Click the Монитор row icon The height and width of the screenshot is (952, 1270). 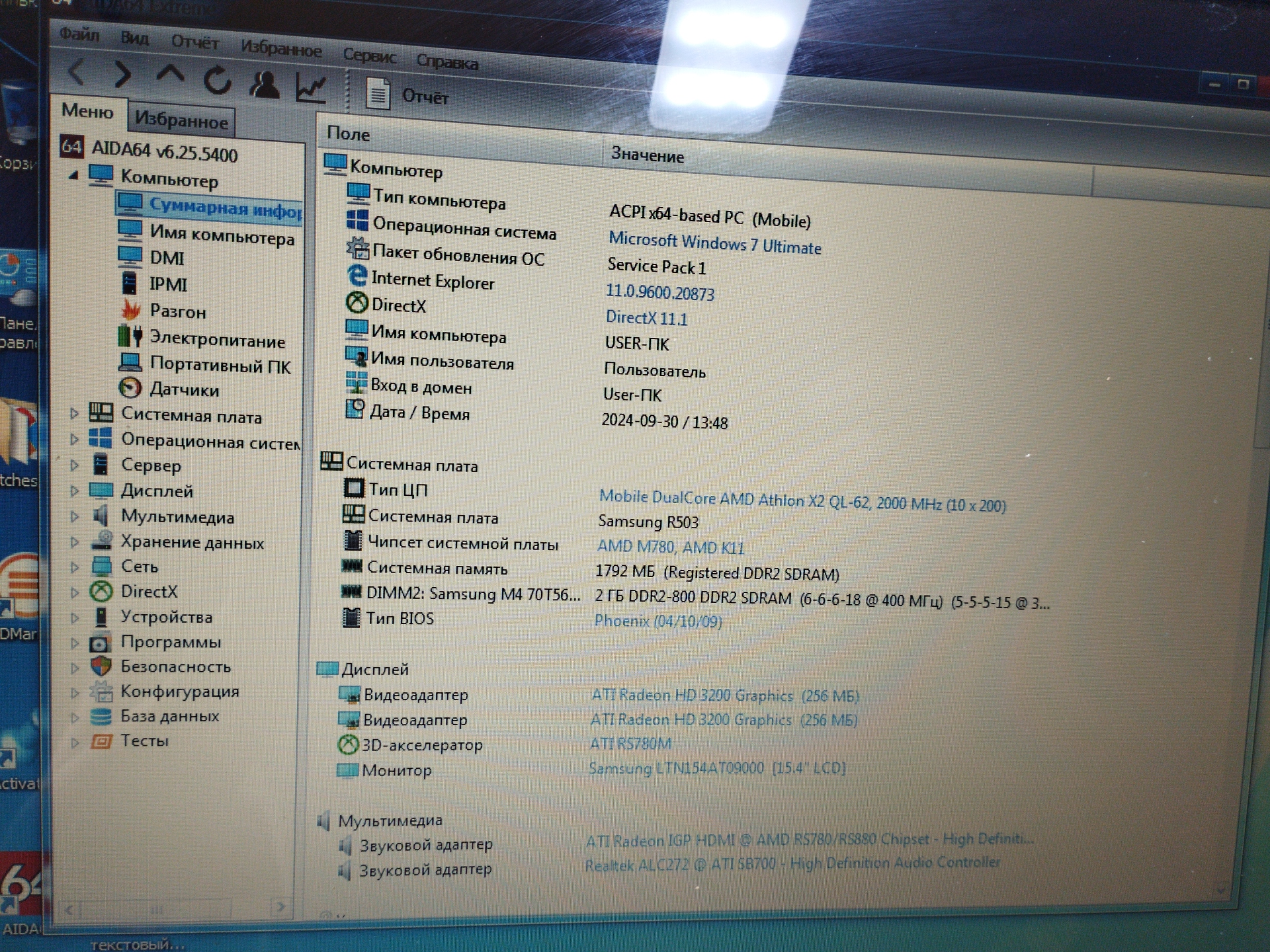click(347, 770)
